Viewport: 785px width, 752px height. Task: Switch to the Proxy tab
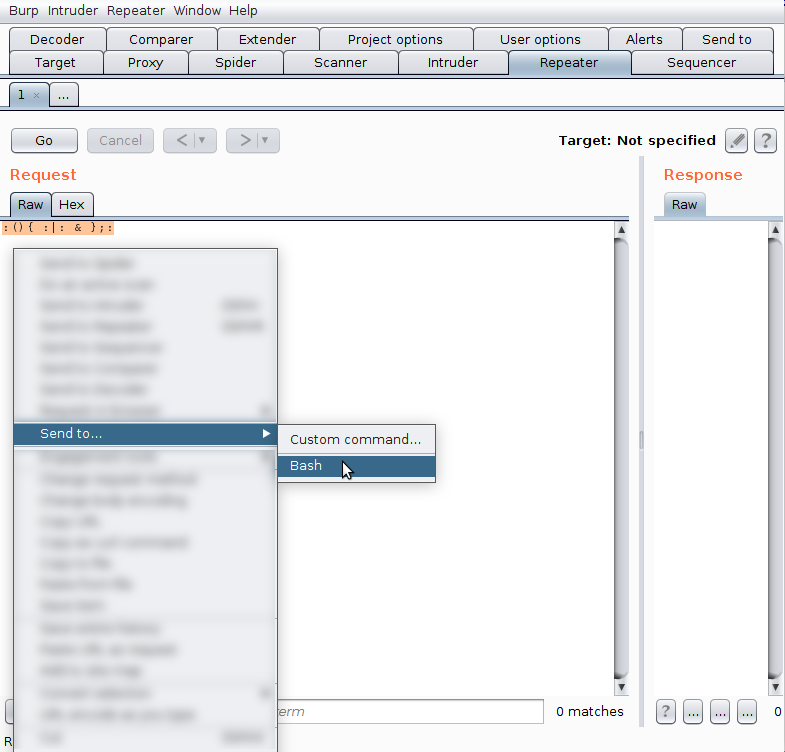[x=146, y=63]
